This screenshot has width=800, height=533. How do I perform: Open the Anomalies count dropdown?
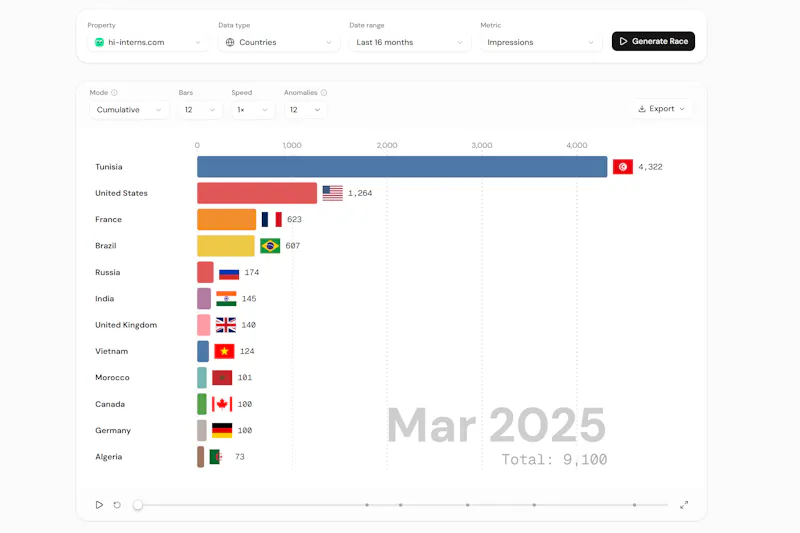click(305, 110)
